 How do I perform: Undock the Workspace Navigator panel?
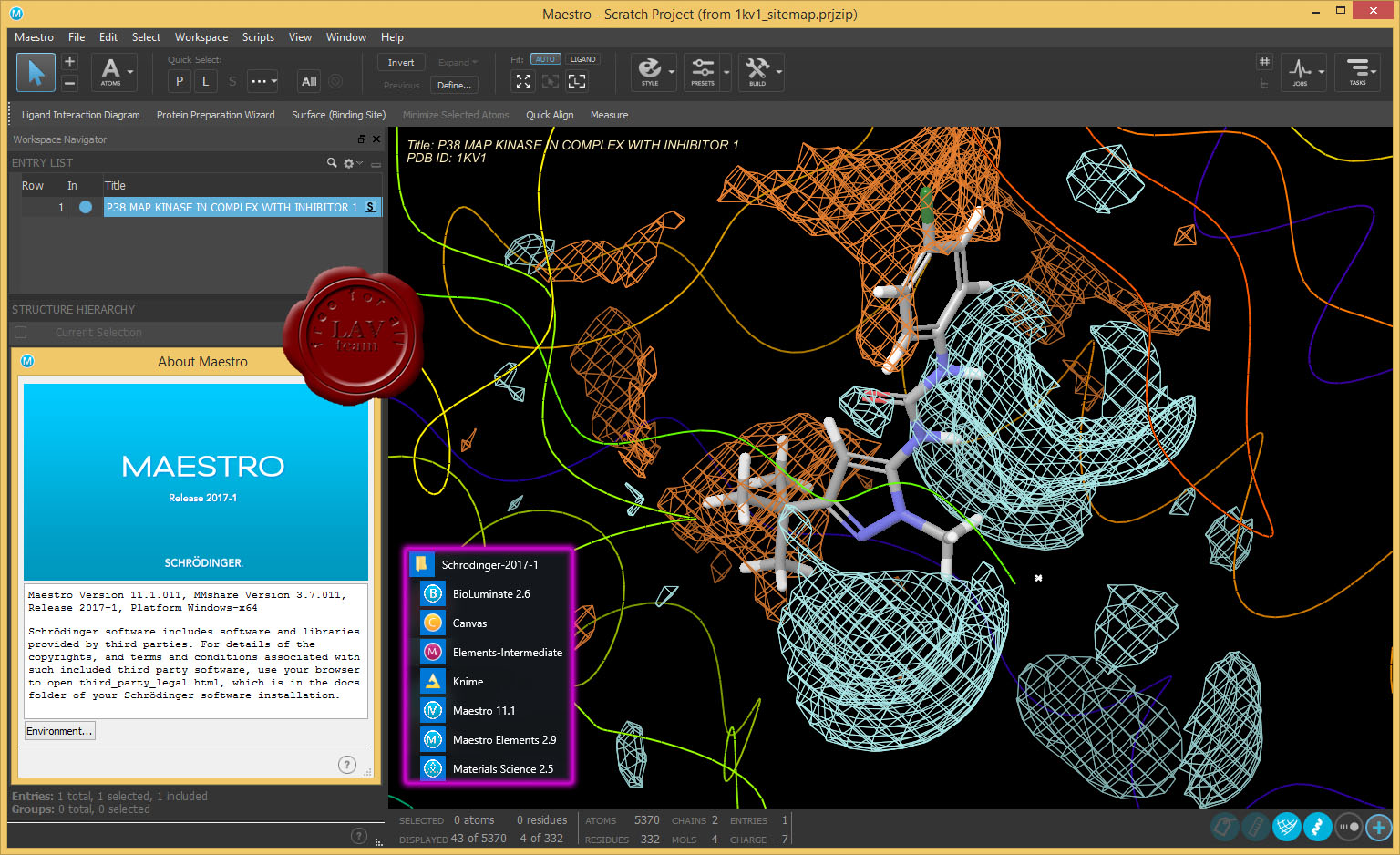tap(362, 139)
